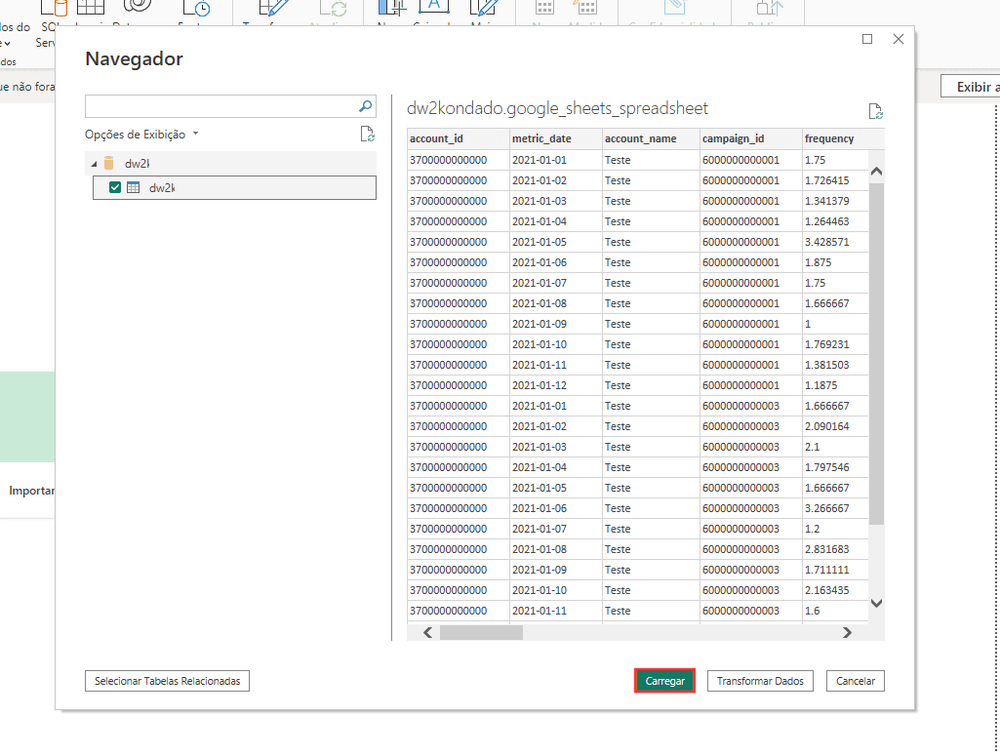Select the SQL Server data source icon
Screen dimensions: 1000x752
click(x=57, y=10)
